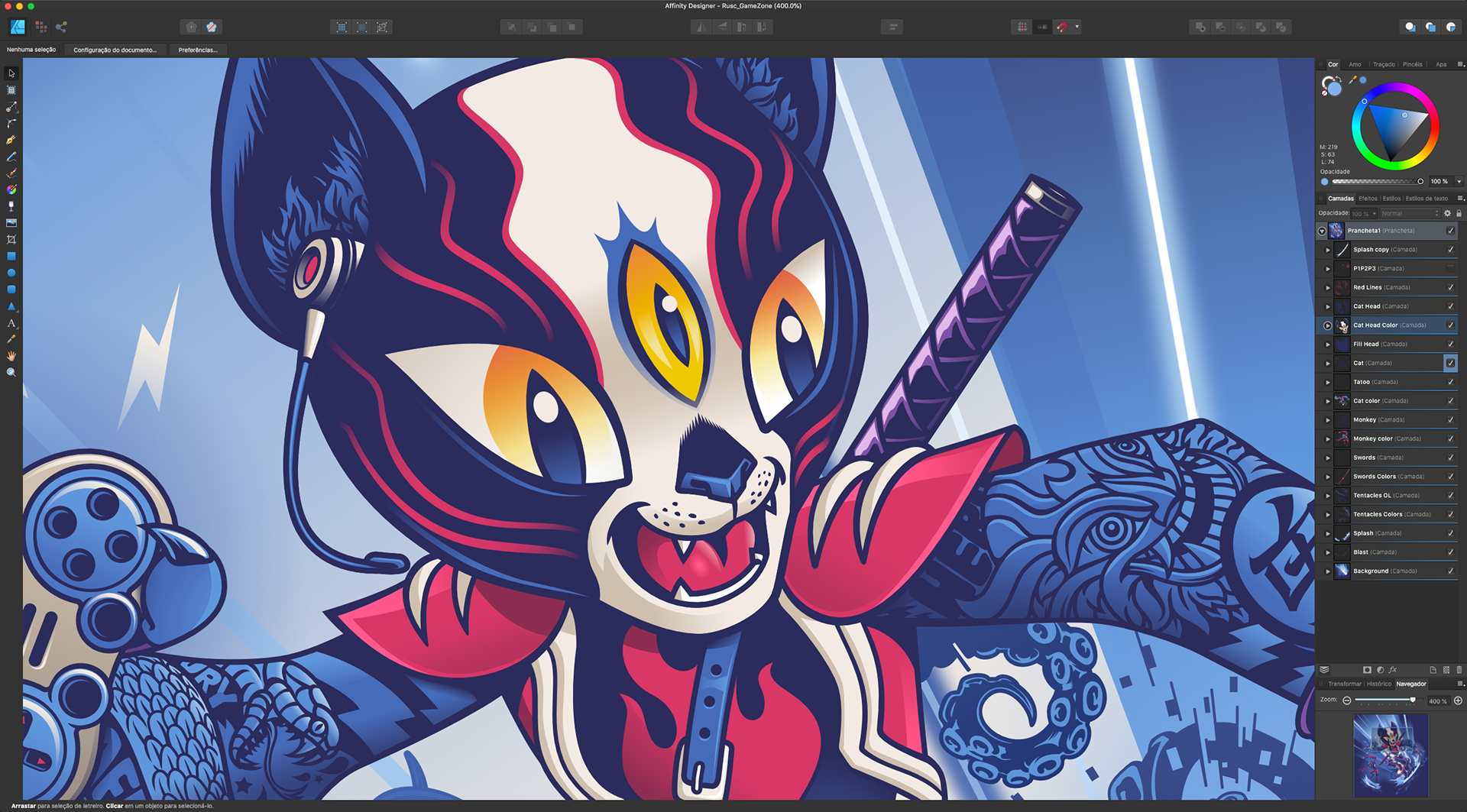1467x812 pixels.
Task: Switch to the Pincéis tab
Action: 1413,65
